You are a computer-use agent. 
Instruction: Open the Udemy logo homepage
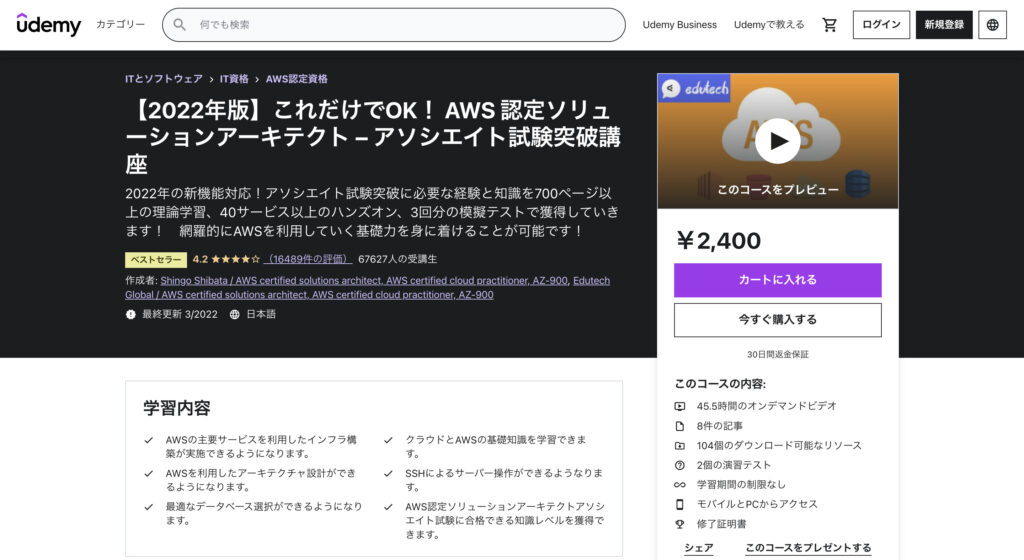click(49, 25)
